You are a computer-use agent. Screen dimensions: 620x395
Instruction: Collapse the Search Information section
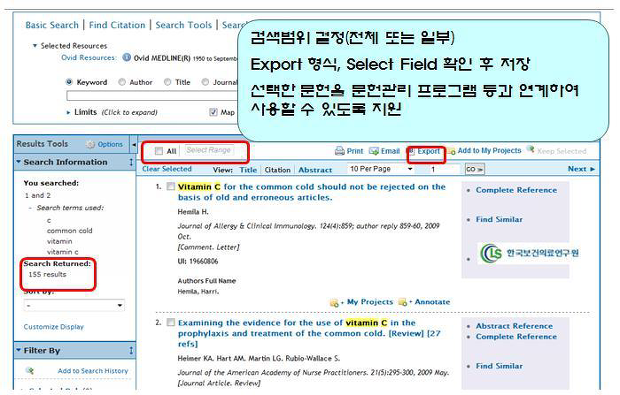click(x=19, y=162)
